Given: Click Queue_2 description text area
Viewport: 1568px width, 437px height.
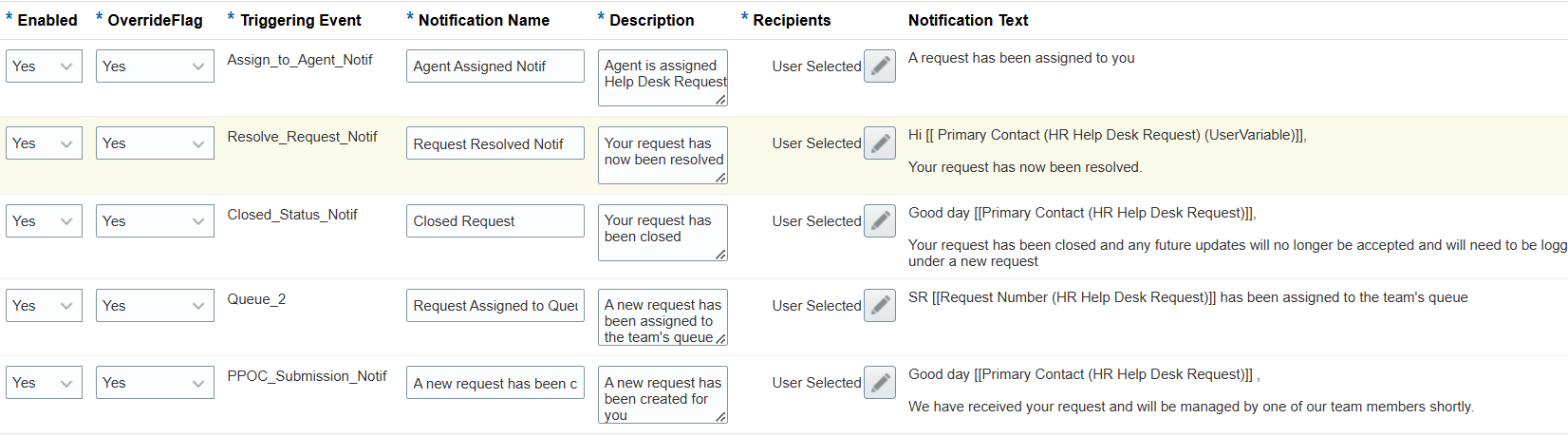Looking at the screenshot, I should click(x=663, y=317).
